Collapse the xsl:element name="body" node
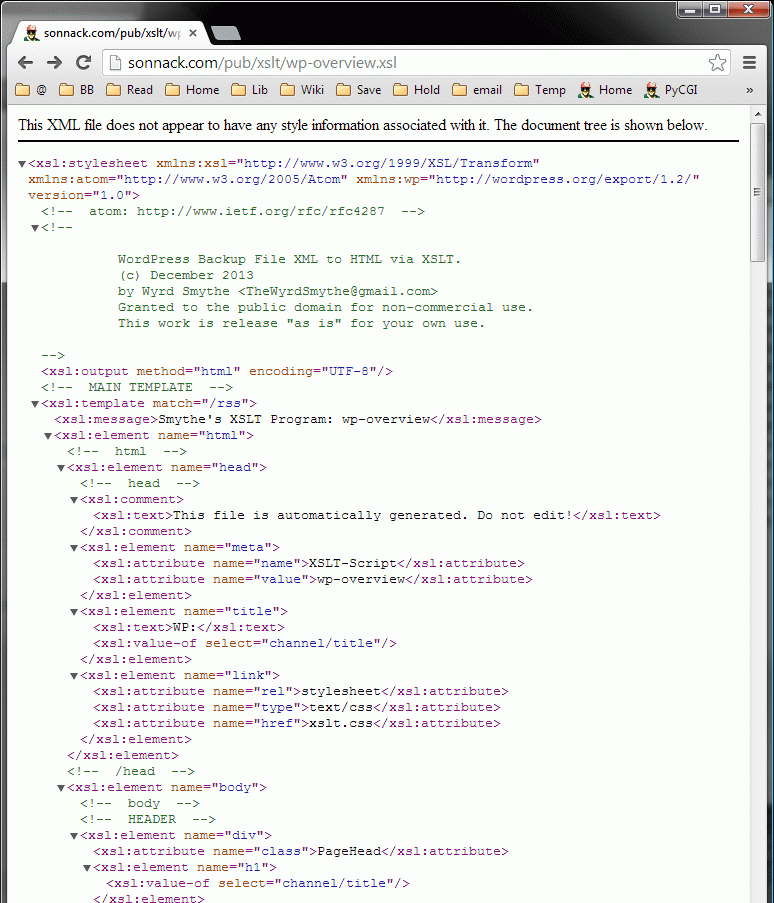The height and width of the screenshot is (903, 774). point(61,788)
